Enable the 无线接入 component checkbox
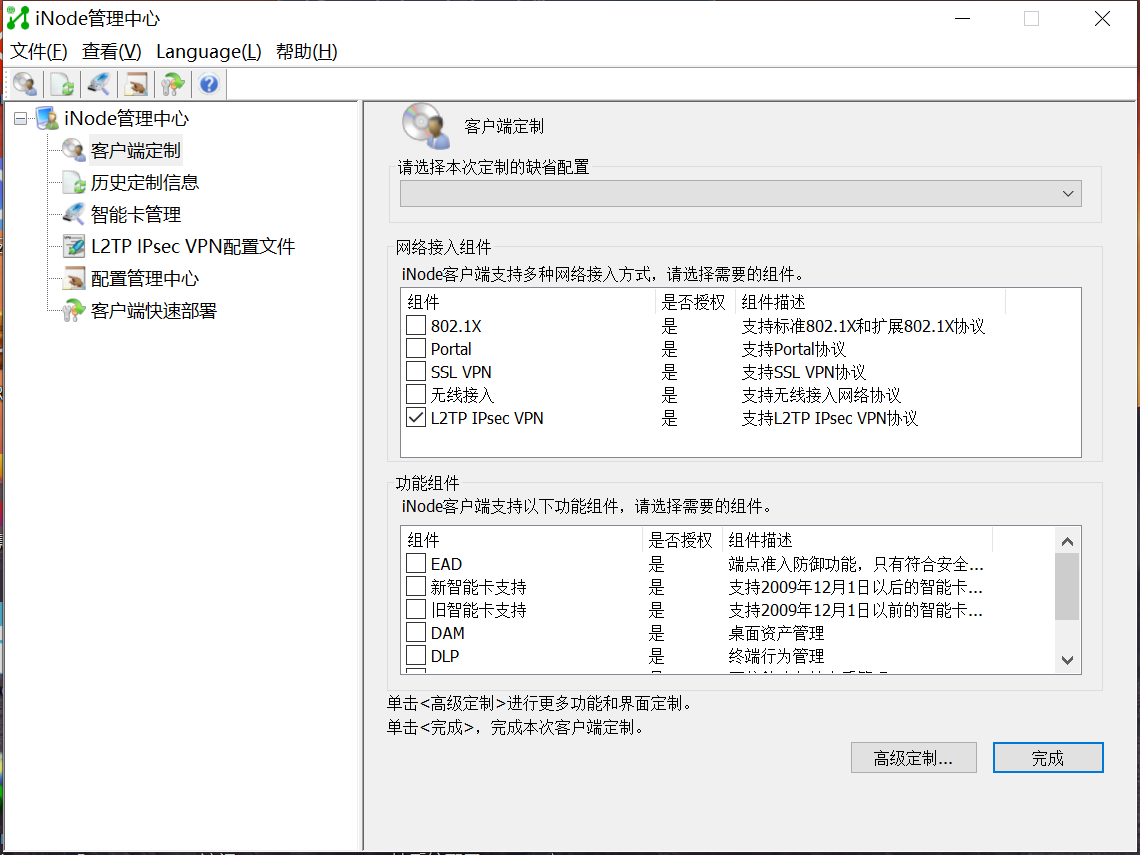 point(416,394)
